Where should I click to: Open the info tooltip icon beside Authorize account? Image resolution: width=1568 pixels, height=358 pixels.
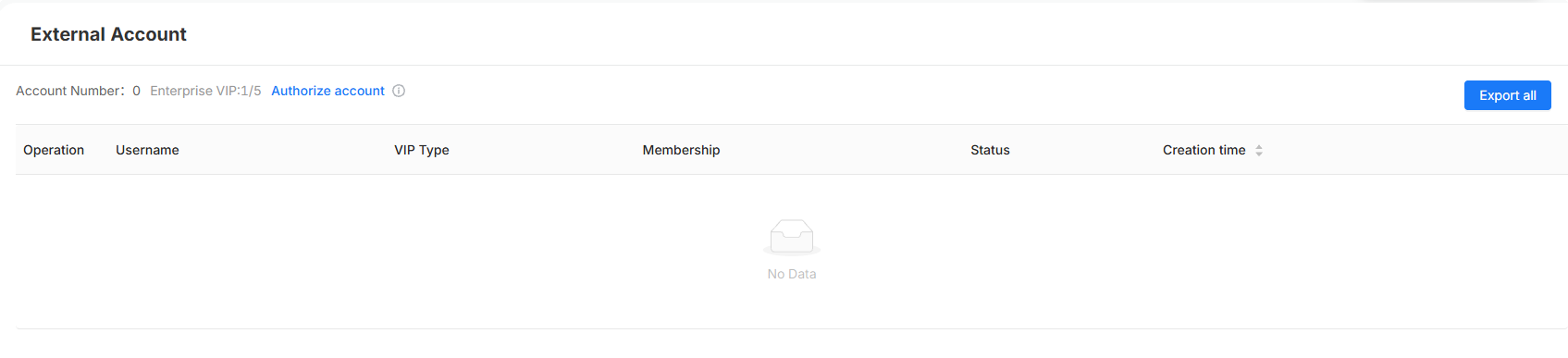tap(399, 91)
